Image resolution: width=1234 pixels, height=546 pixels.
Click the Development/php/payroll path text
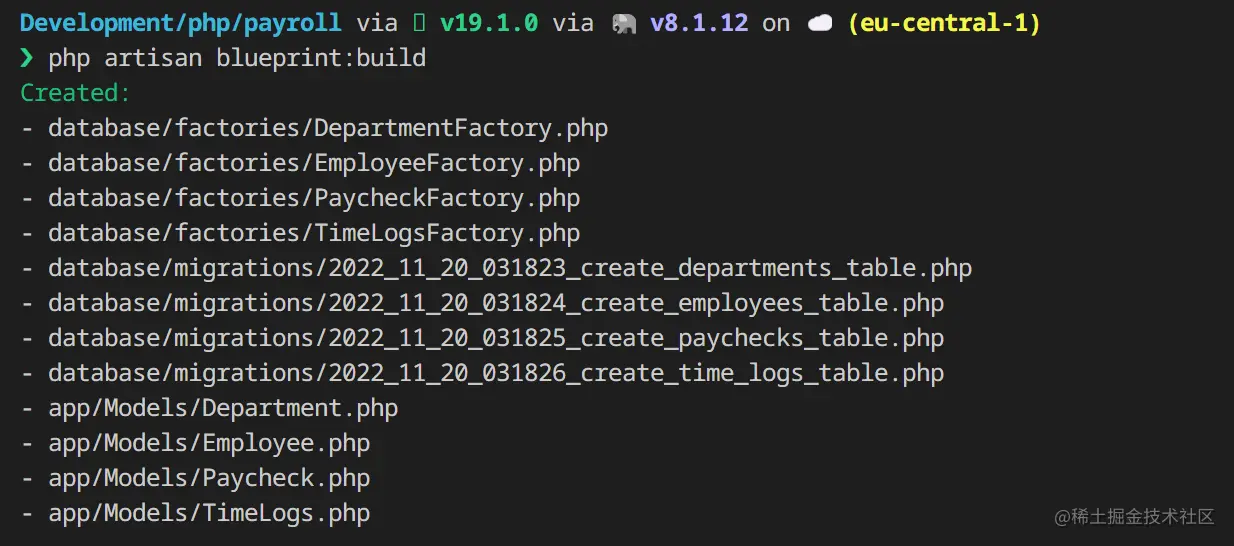click(180, 23)
